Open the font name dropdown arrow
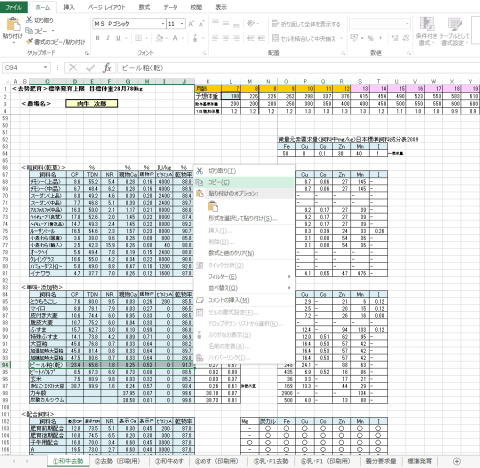 (x=163, y=24)
